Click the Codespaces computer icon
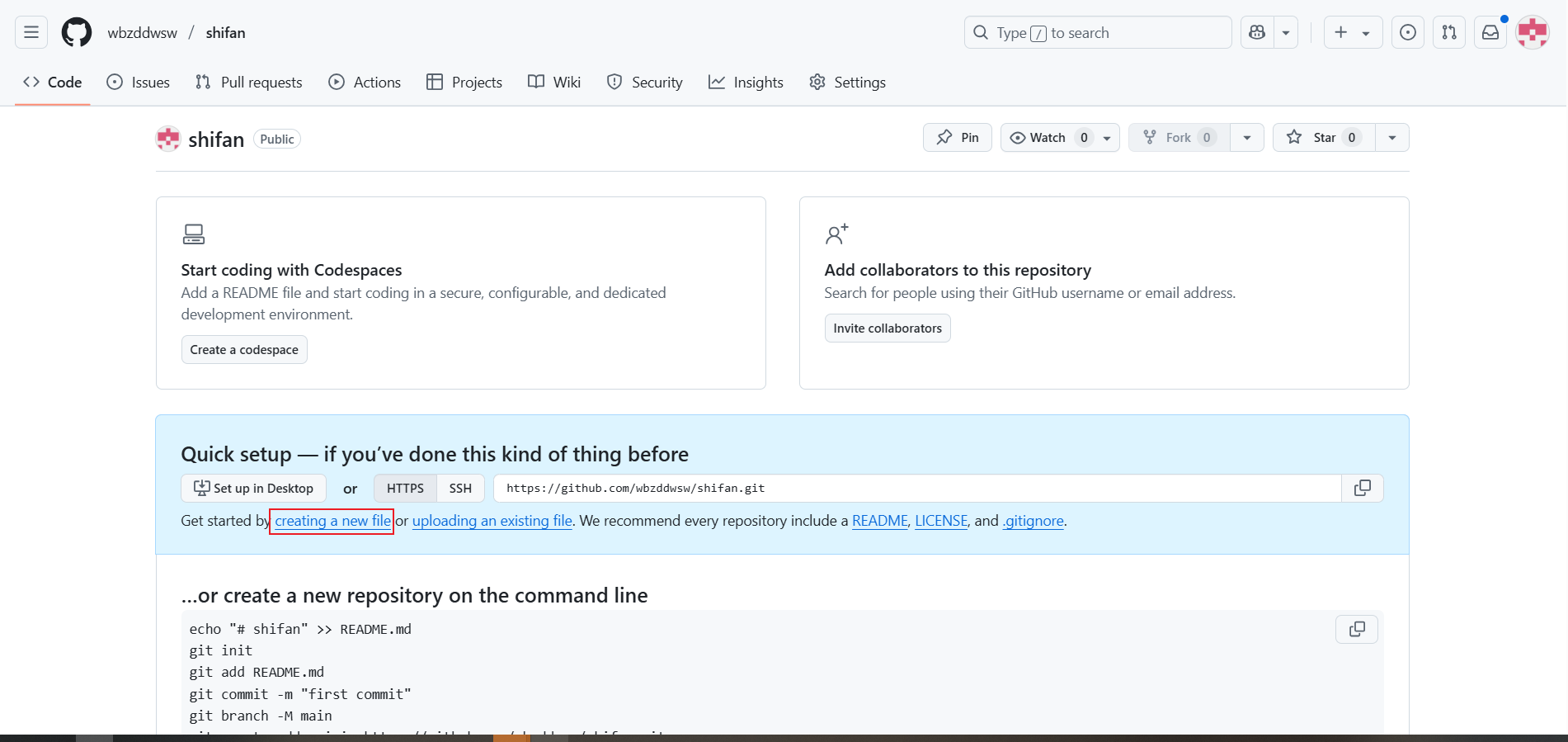 click(194, 234)
